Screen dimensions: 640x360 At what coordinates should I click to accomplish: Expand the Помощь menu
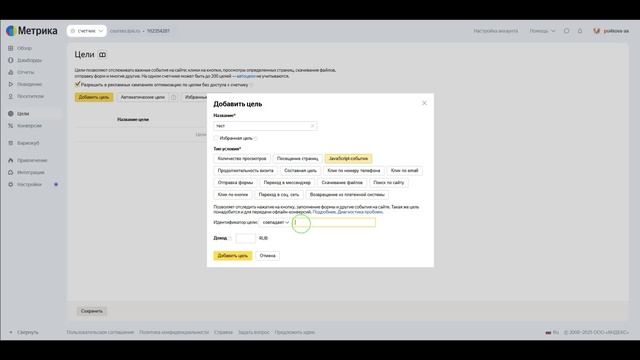coord(542,31)
